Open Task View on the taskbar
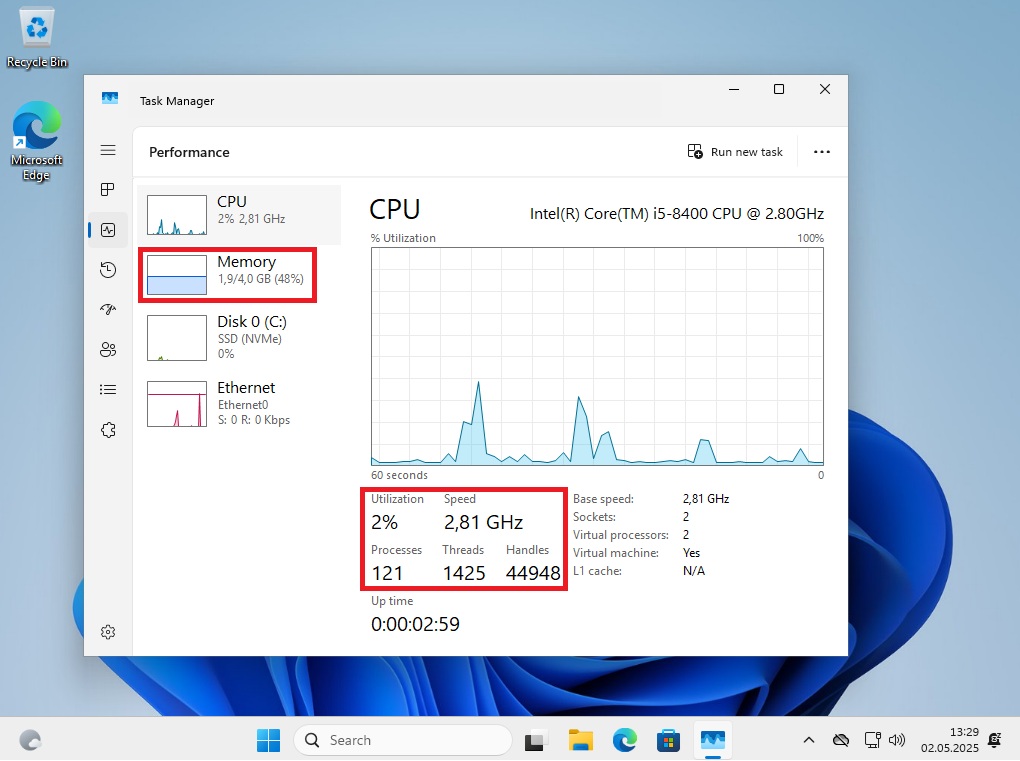The image size is (1020, 761). coord(535,740)
